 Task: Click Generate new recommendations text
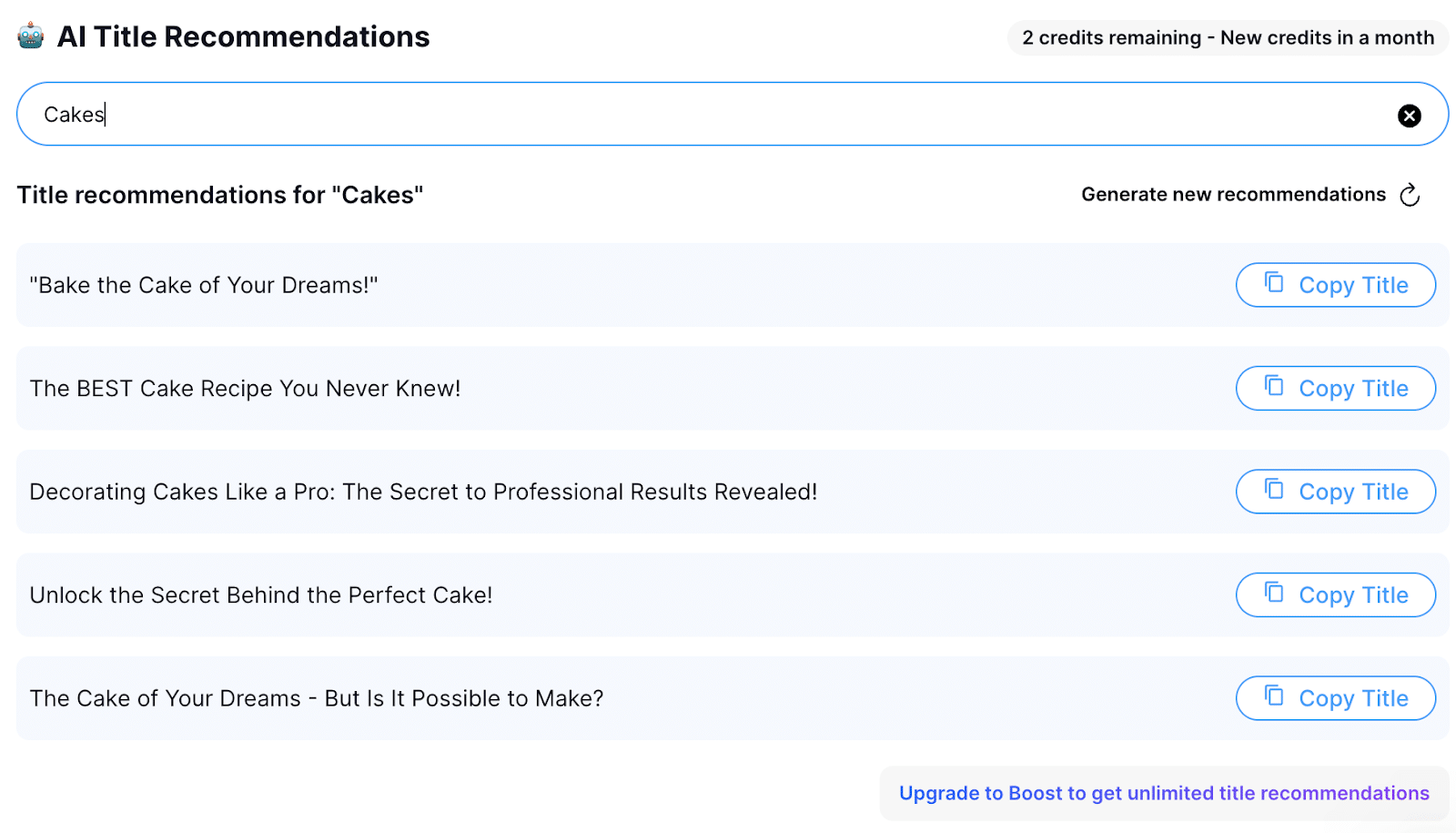click(x=1233, y=195)
